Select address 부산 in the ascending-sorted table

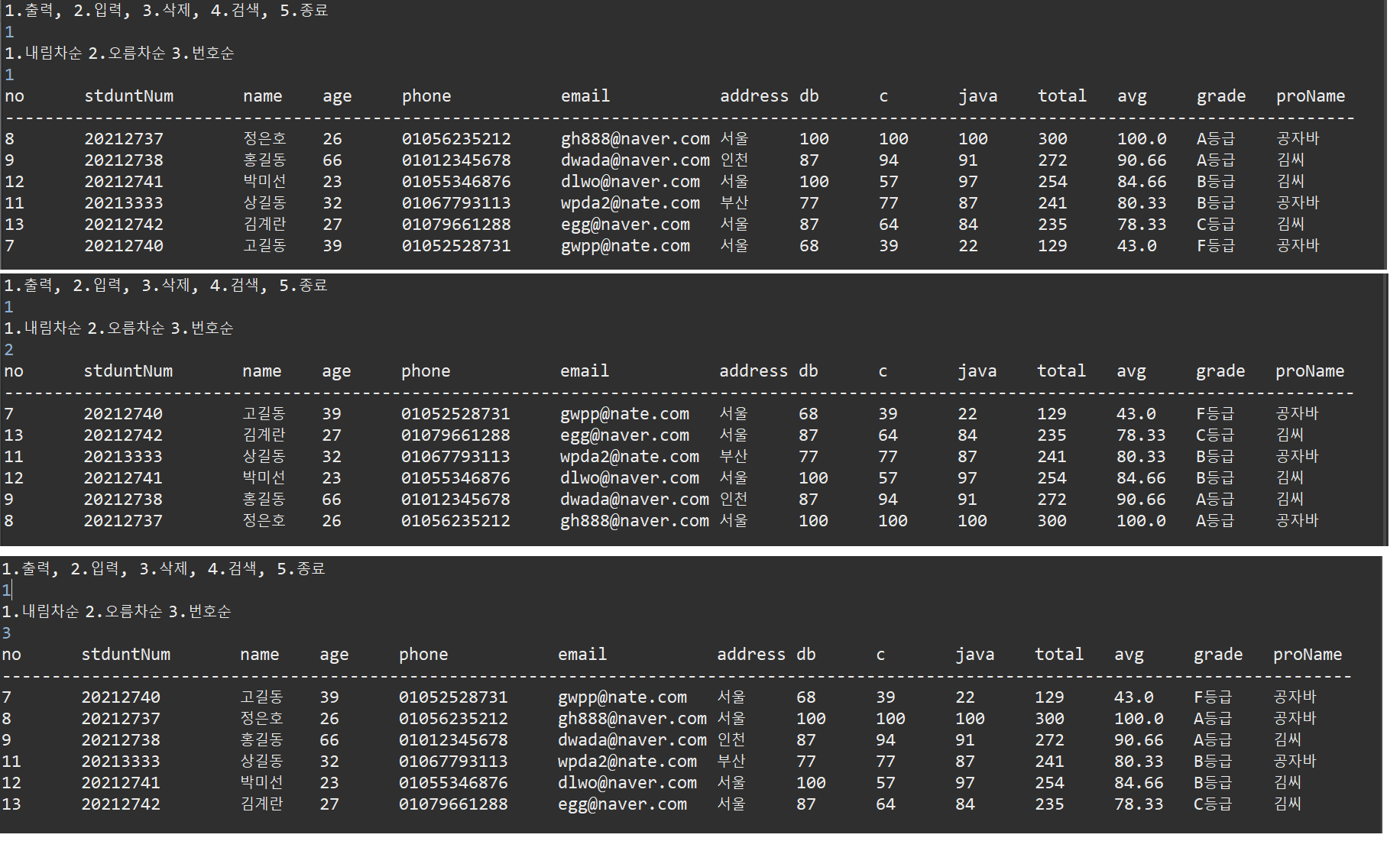734,457
